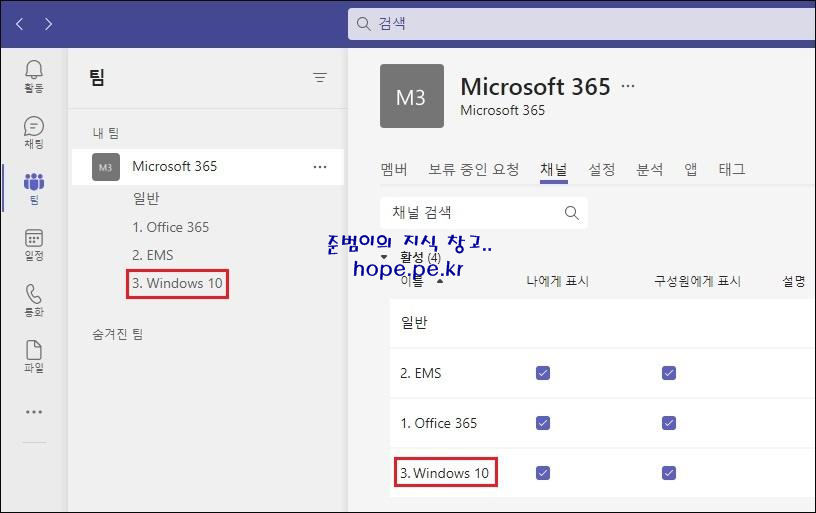
Task: Click the 나에게 표시 column header
Action: pos(557,281)
